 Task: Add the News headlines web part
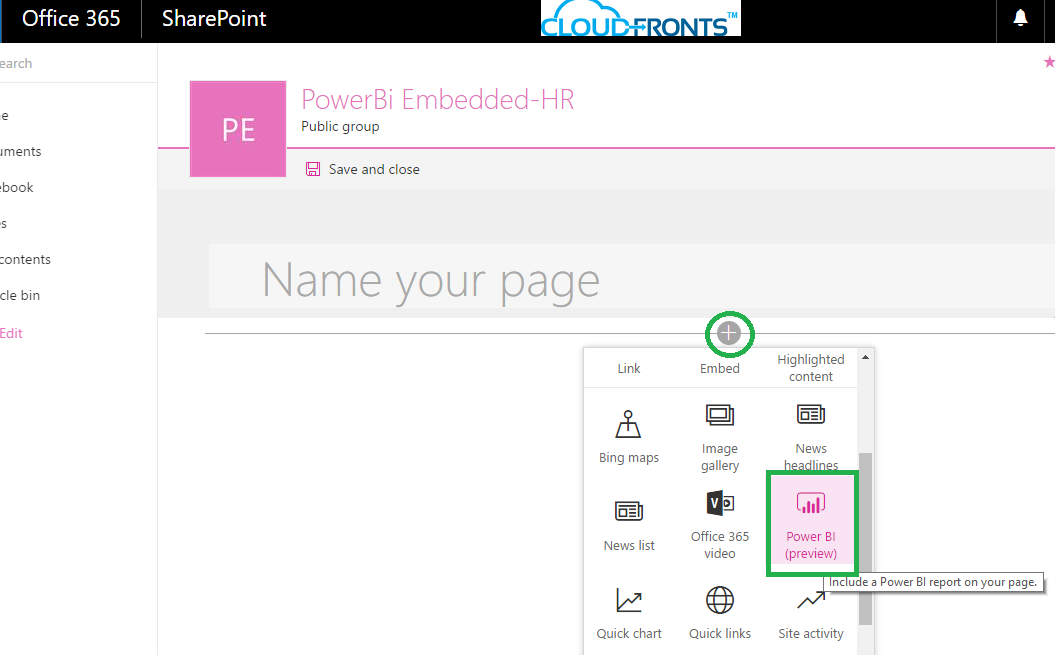(x=811, y=436)
